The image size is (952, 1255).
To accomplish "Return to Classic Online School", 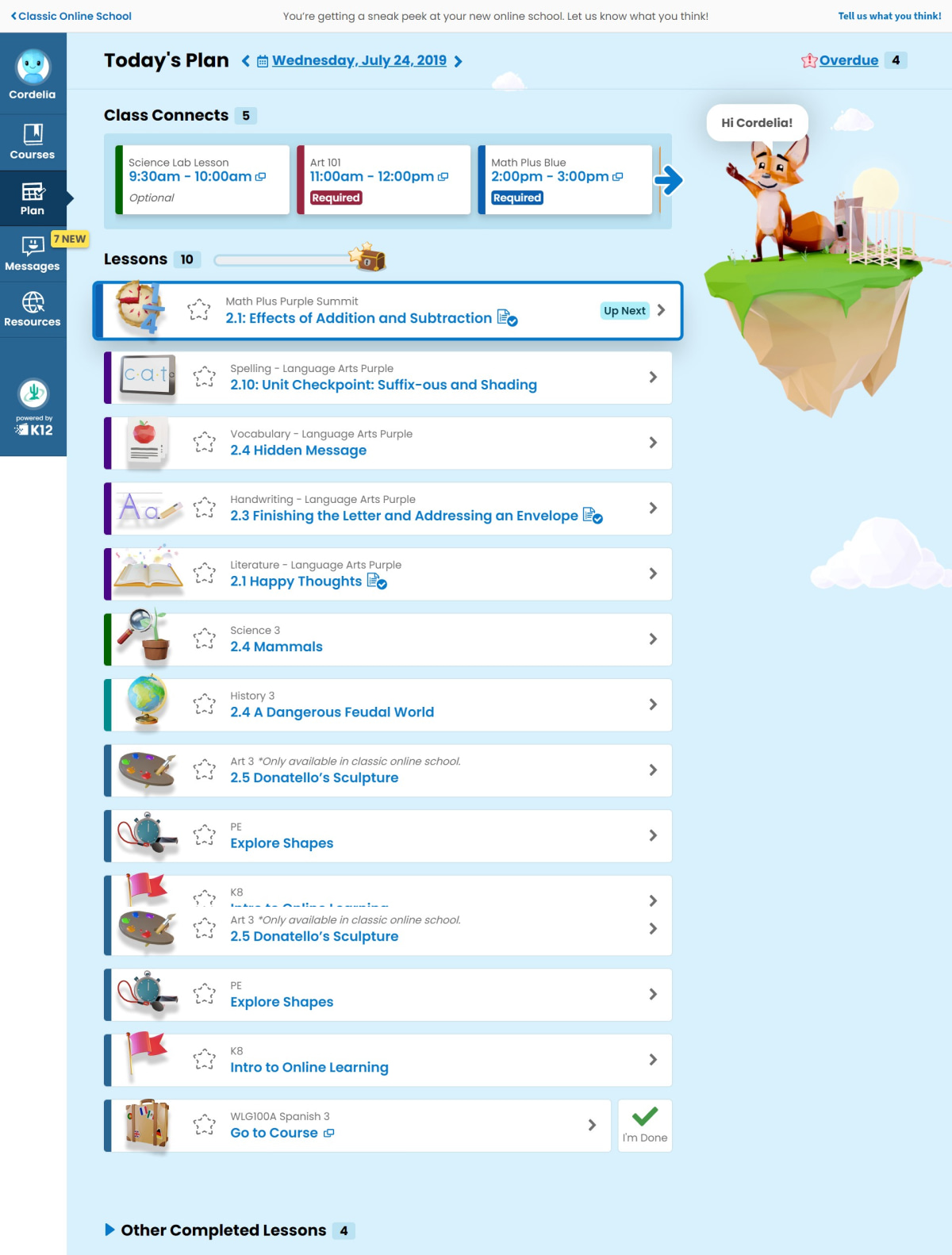I will (x=71, y=16).
